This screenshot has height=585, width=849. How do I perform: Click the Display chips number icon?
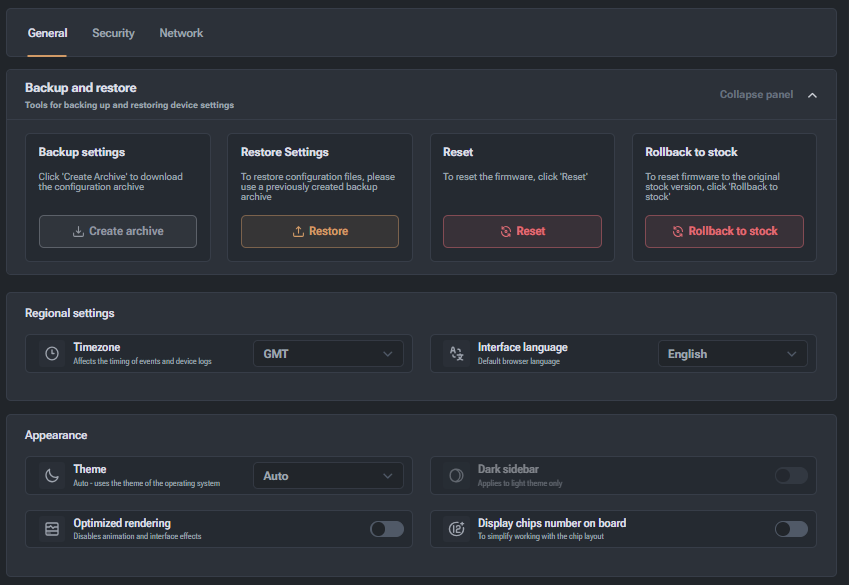456,529
